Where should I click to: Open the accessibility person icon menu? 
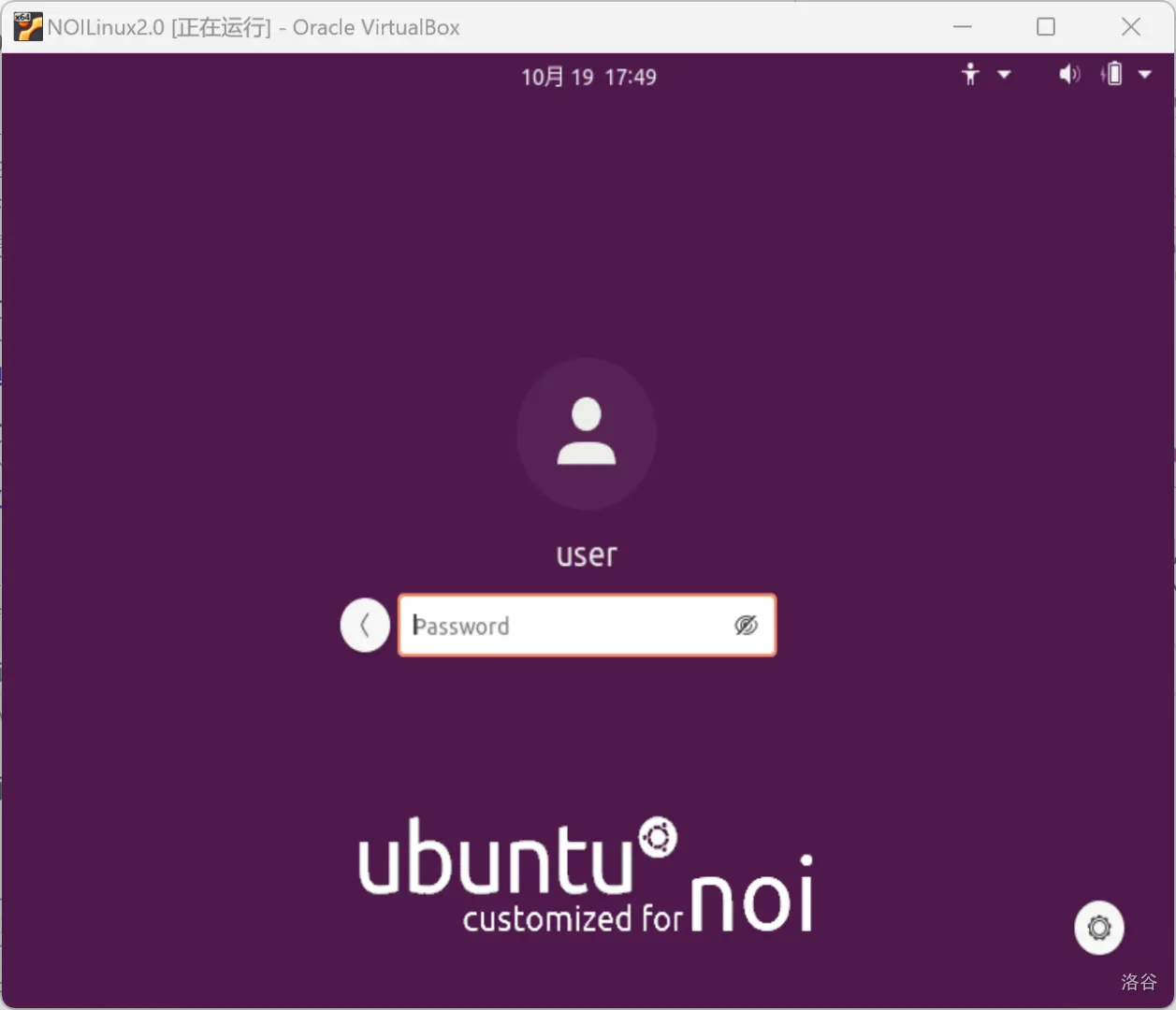pos(970,74)
